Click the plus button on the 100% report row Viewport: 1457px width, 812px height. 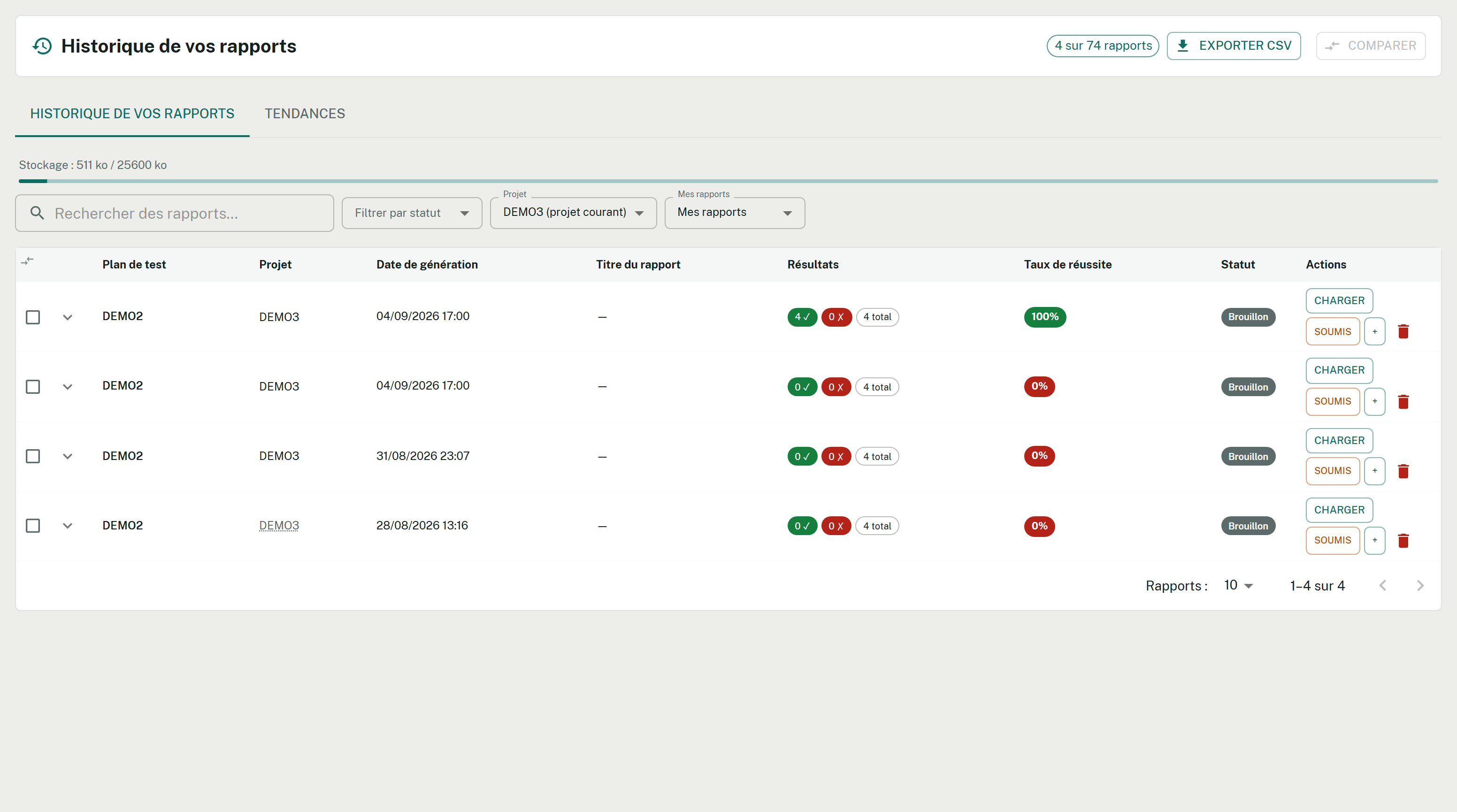pos(1374,331)
